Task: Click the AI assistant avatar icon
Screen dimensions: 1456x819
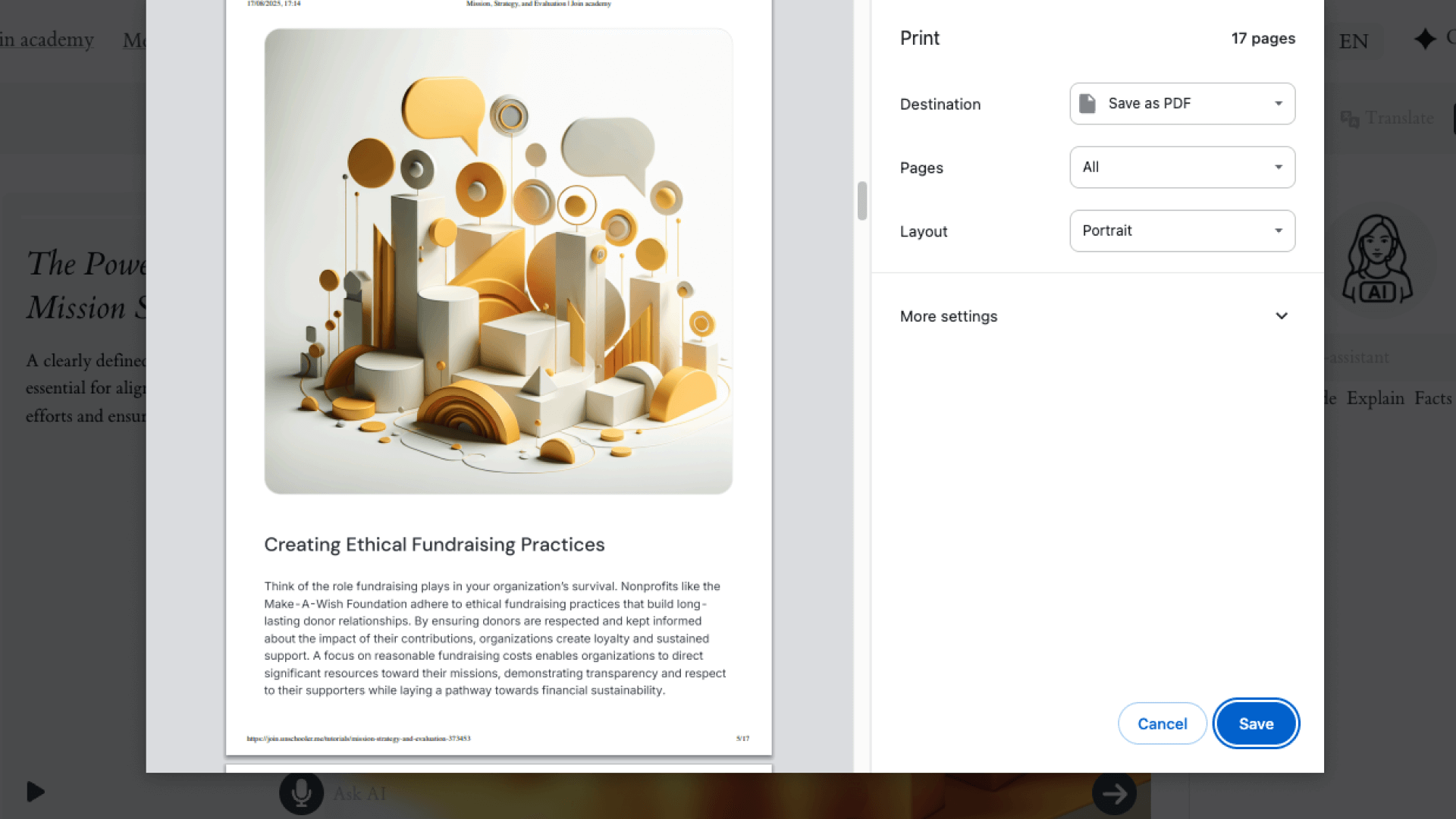Action: [x=1377, y=260]
